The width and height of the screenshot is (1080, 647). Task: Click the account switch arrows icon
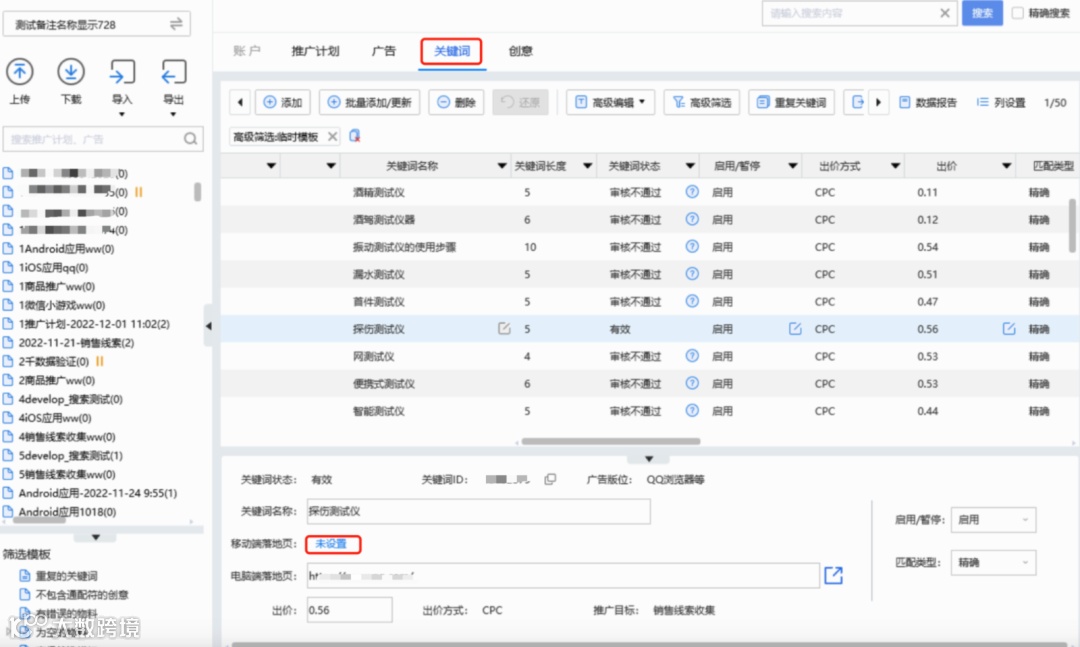tap(176, 24)
